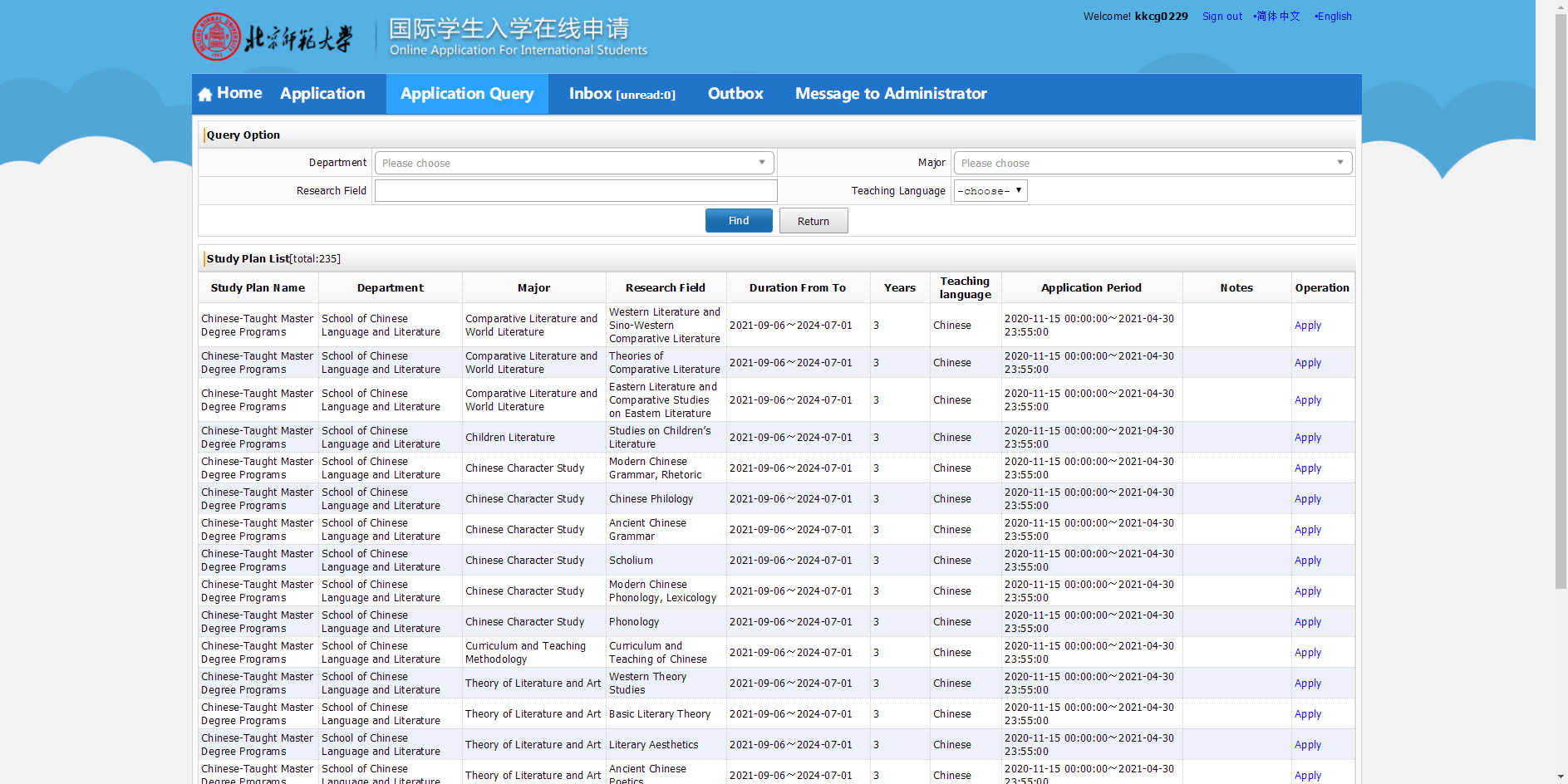This screenshot has width=1568, height=784.
Task: Click the scrollbar up arrow
Action: [1561, 6]
